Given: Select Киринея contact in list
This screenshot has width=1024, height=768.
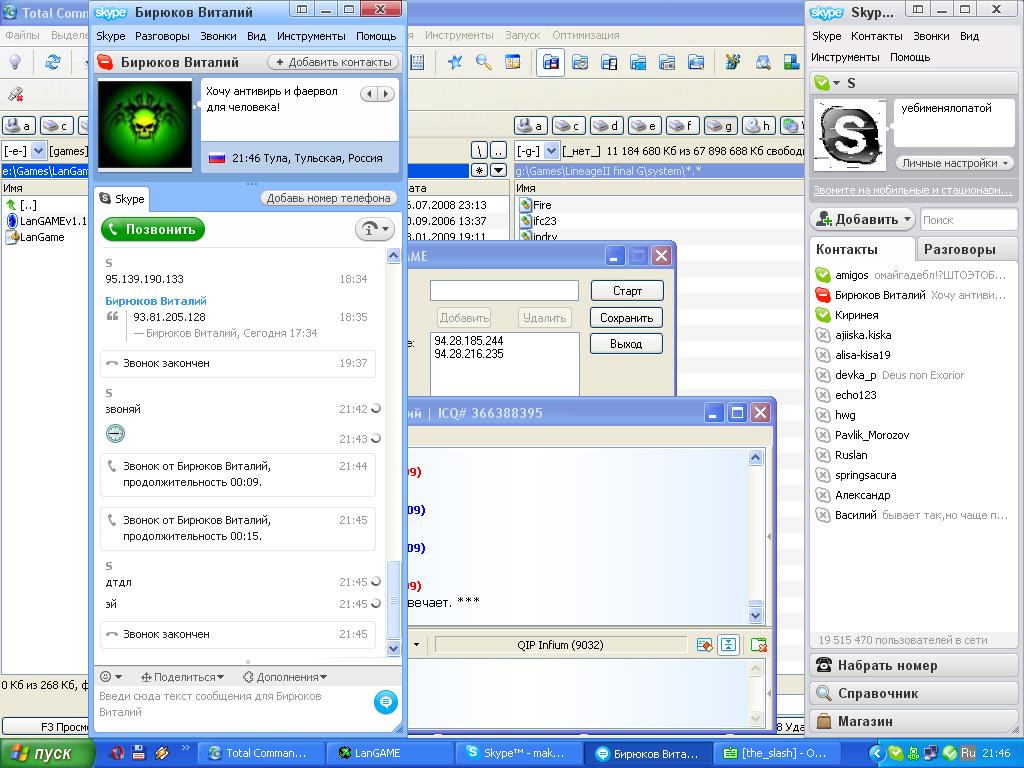Looking at the screenshot, I should pos(912,315).
